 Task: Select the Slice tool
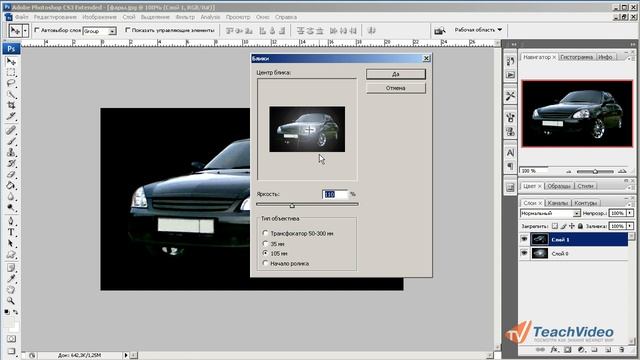point(11,116)
